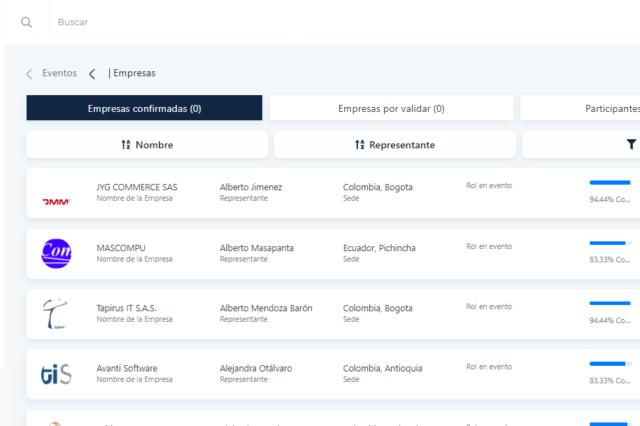This screenshot has width=640, height=426.
Task: Click the Empresas breadcrumb label
Action: click(x=134, y=73)
